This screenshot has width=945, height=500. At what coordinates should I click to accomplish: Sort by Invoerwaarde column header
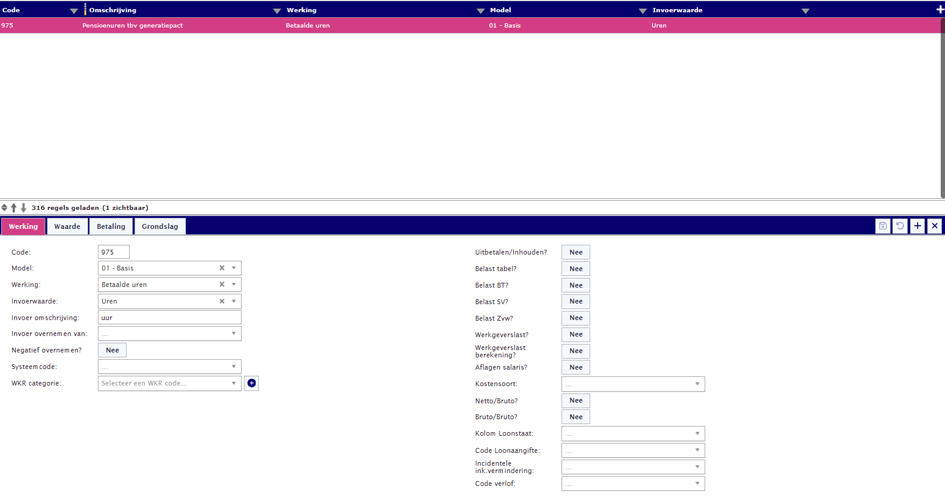(677, 10)
